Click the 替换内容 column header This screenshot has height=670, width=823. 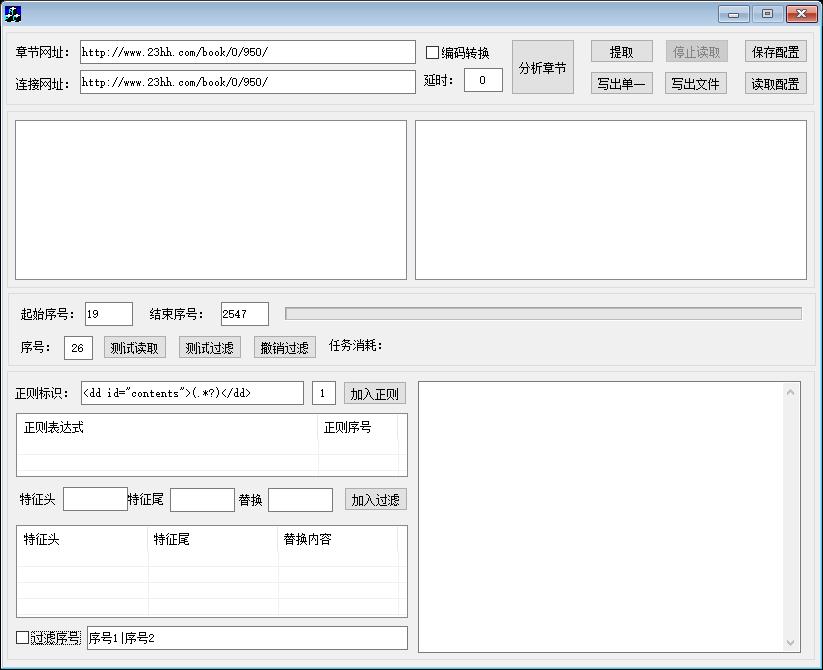338,539
